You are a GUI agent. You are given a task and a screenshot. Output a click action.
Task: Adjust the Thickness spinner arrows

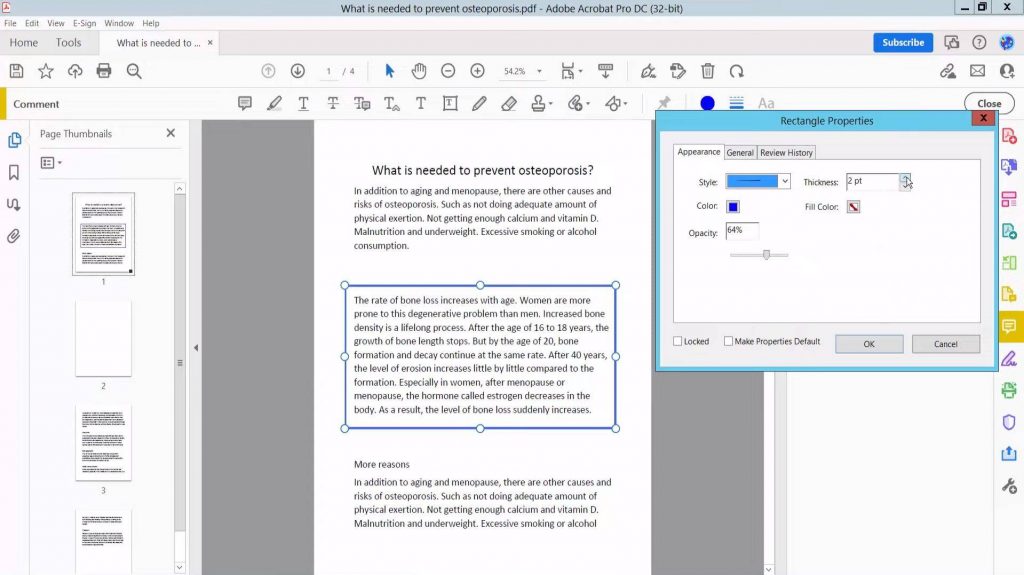(905, 182)
